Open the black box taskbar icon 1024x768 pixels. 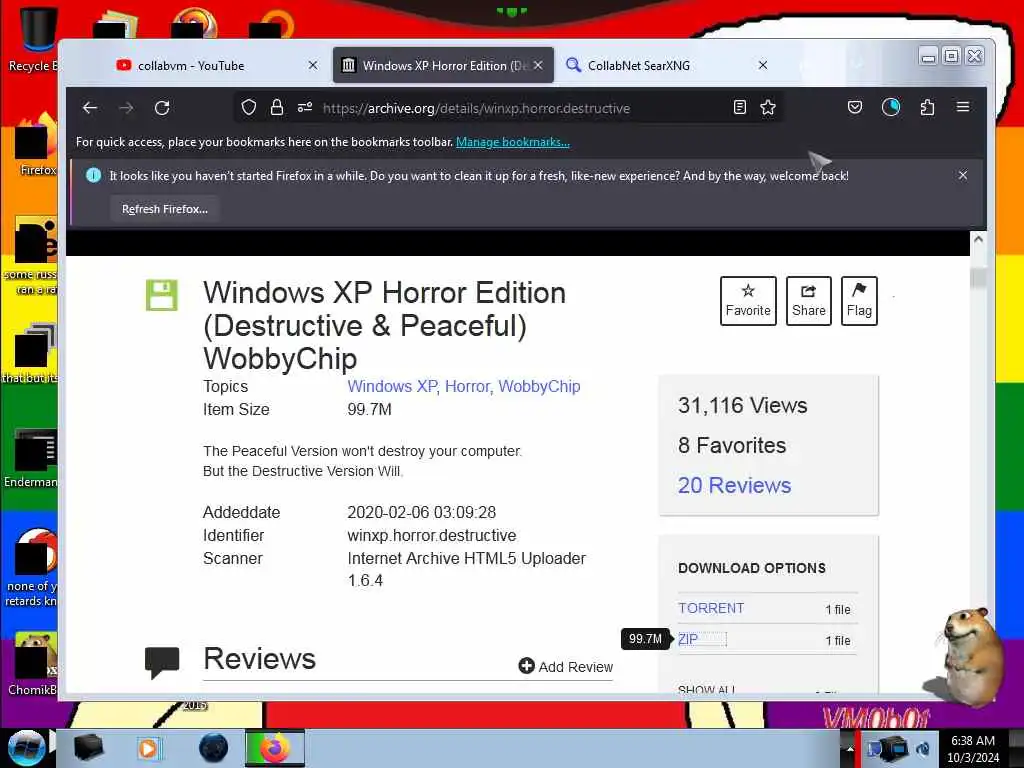88,748
